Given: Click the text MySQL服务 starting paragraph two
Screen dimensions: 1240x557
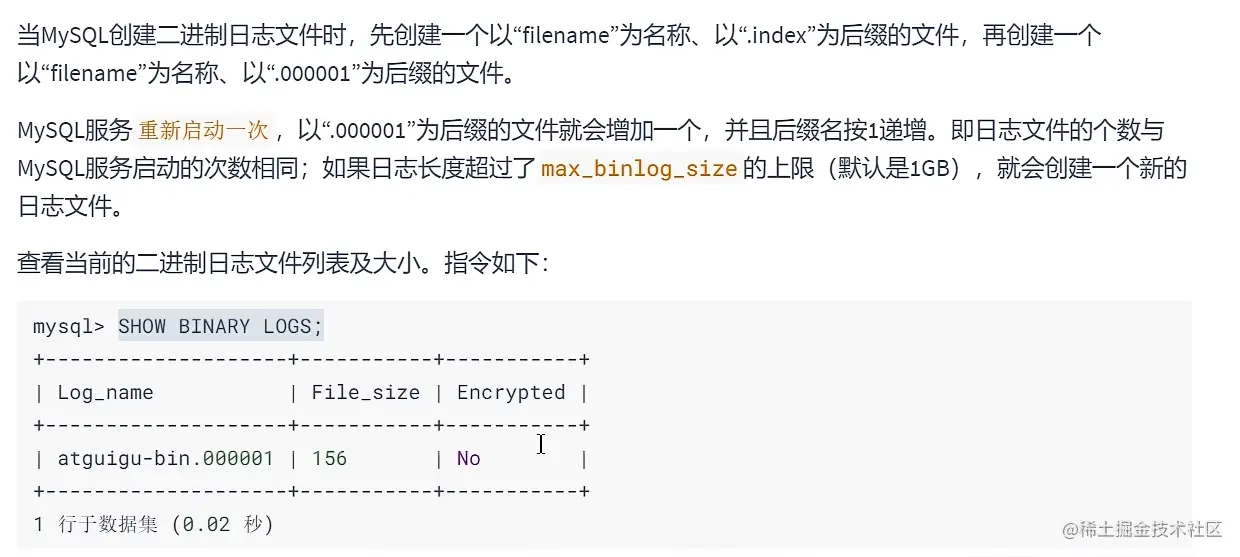Looking at the screenshot, I should 75,130.
